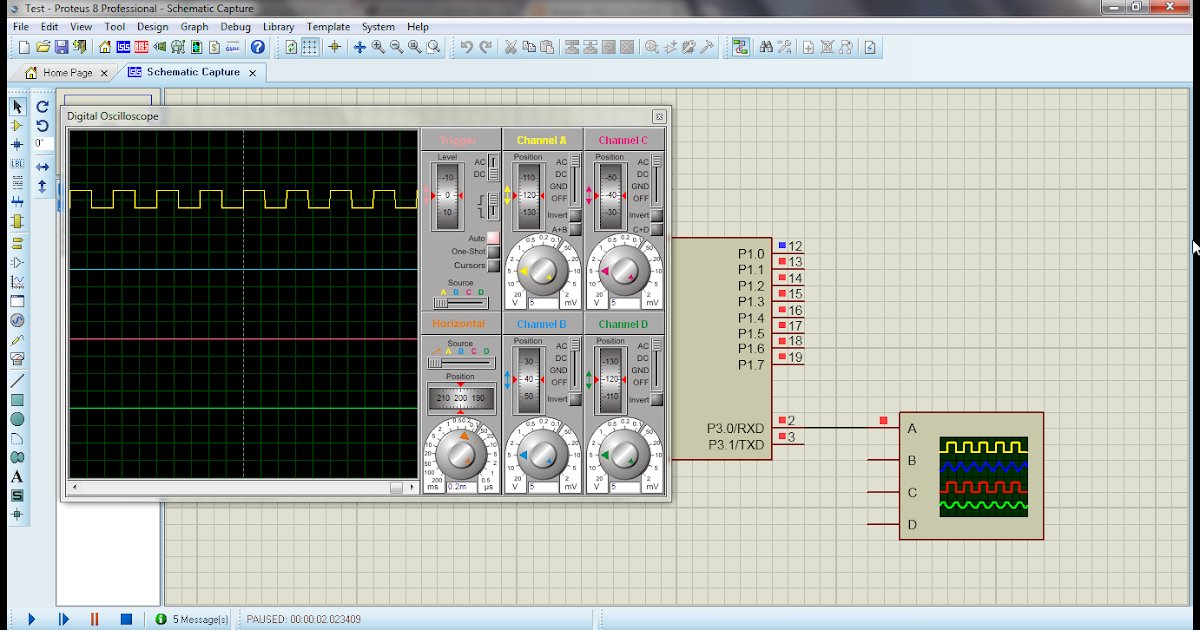This screenshot has height=630, width=1200.
Task: Select the 2D graphics Text tool
Action: (15, 477)
